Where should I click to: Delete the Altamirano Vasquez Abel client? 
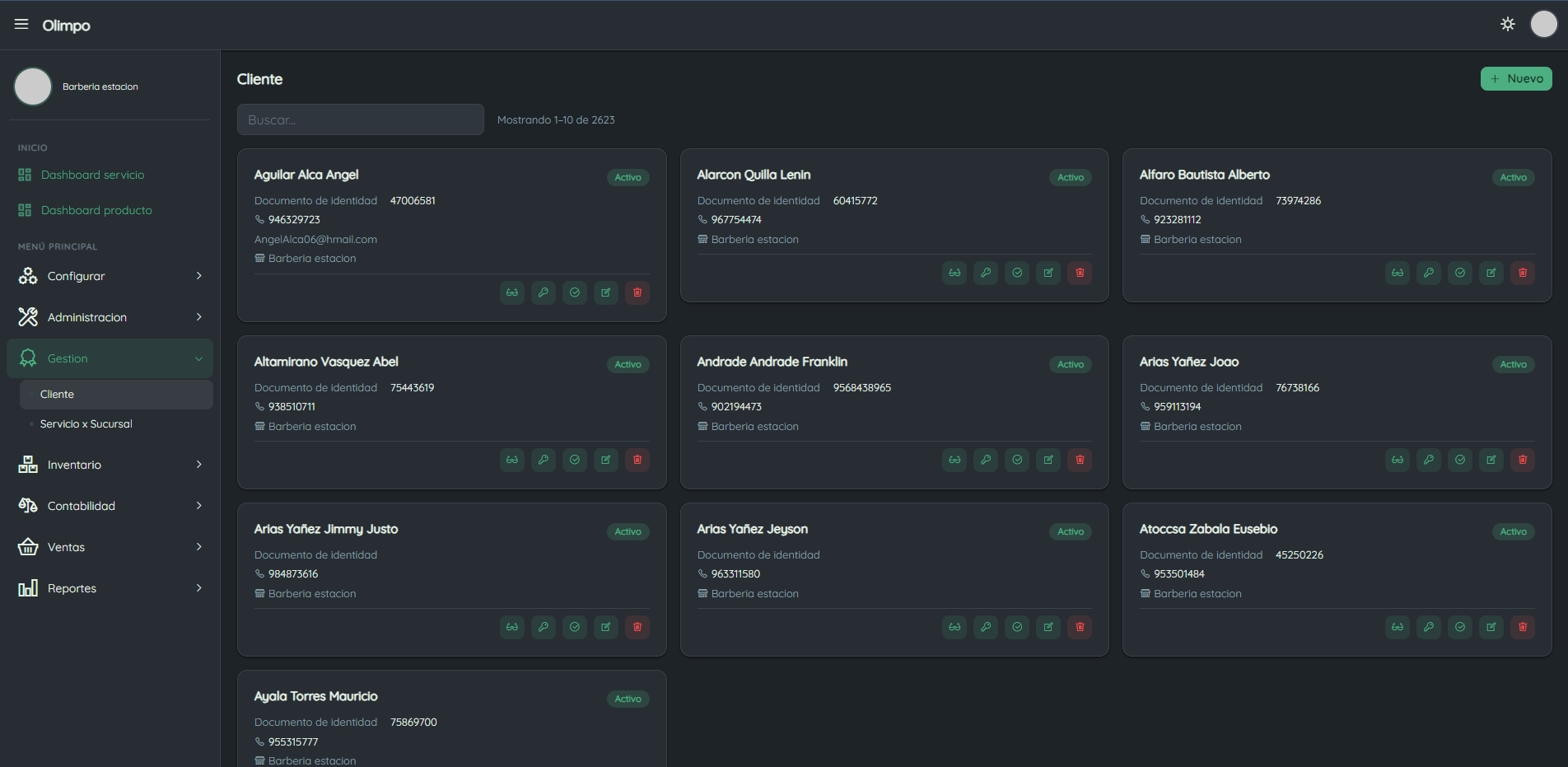(637, 460)
